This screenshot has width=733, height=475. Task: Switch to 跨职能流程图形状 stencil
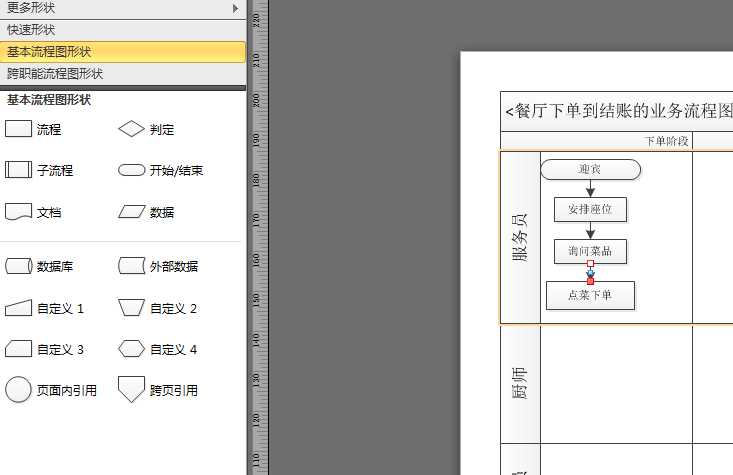point(123,73)
